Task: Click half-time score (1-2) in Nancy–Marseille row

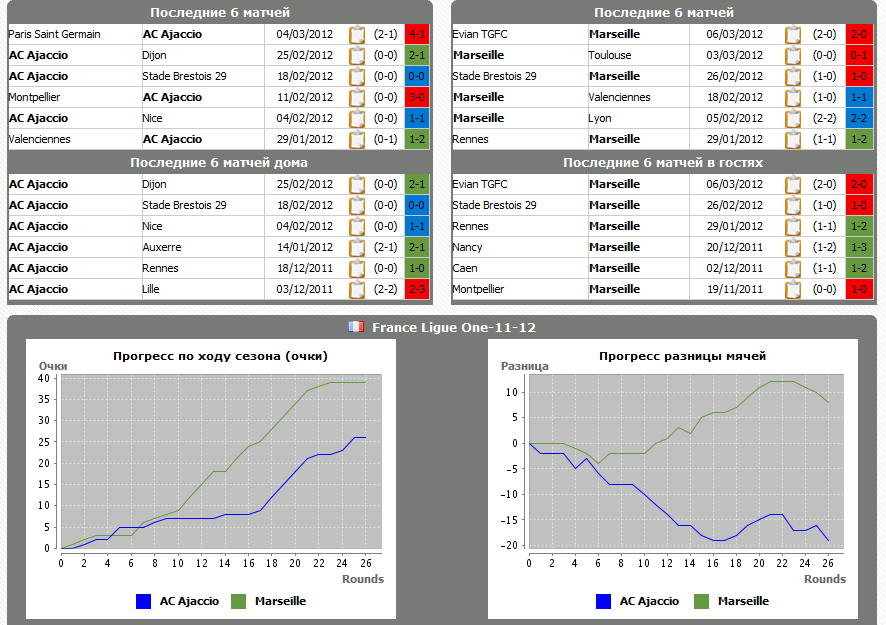Action: coord(824,248)
